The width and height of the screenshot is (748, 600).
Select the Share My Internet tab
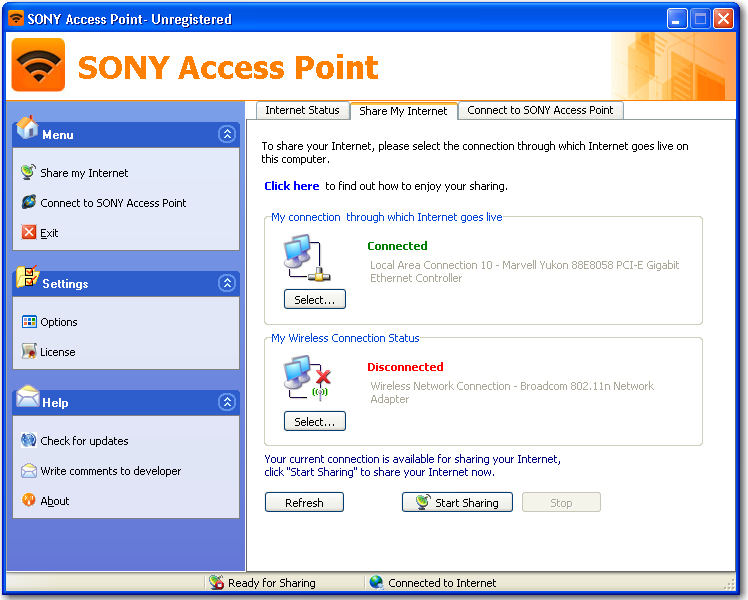pyautogui.click(x=403, y=111)
